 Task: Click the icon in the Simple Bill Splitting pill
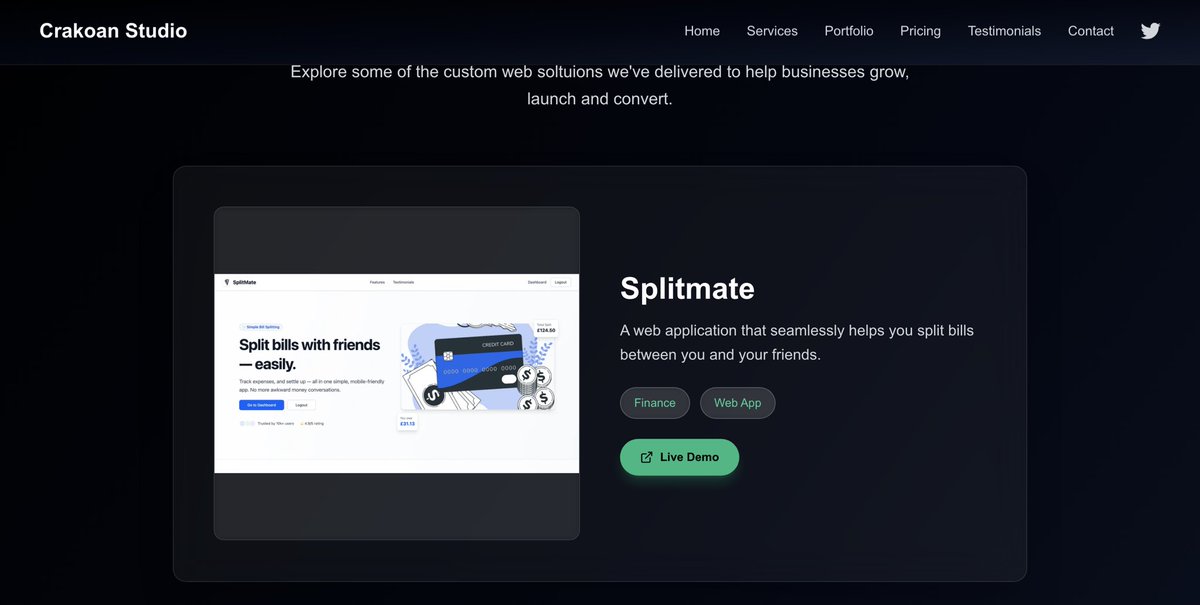click(244, 327)
